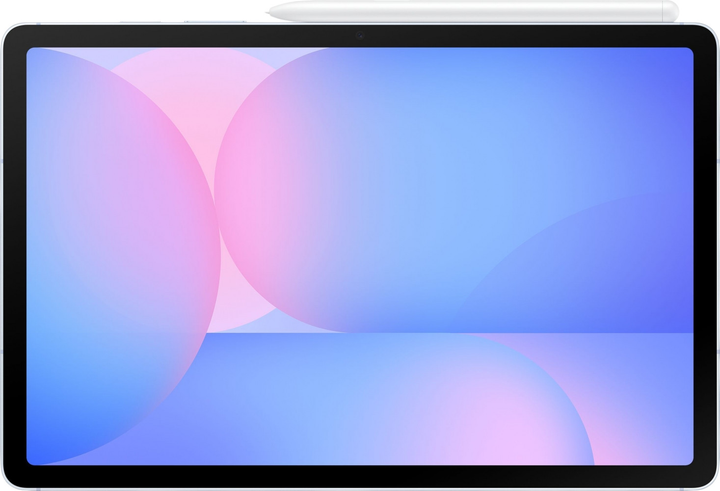Screen dimensions: 720x491
Task: Click the front camera lens on the tablet bezel
Action: (360, 35)
